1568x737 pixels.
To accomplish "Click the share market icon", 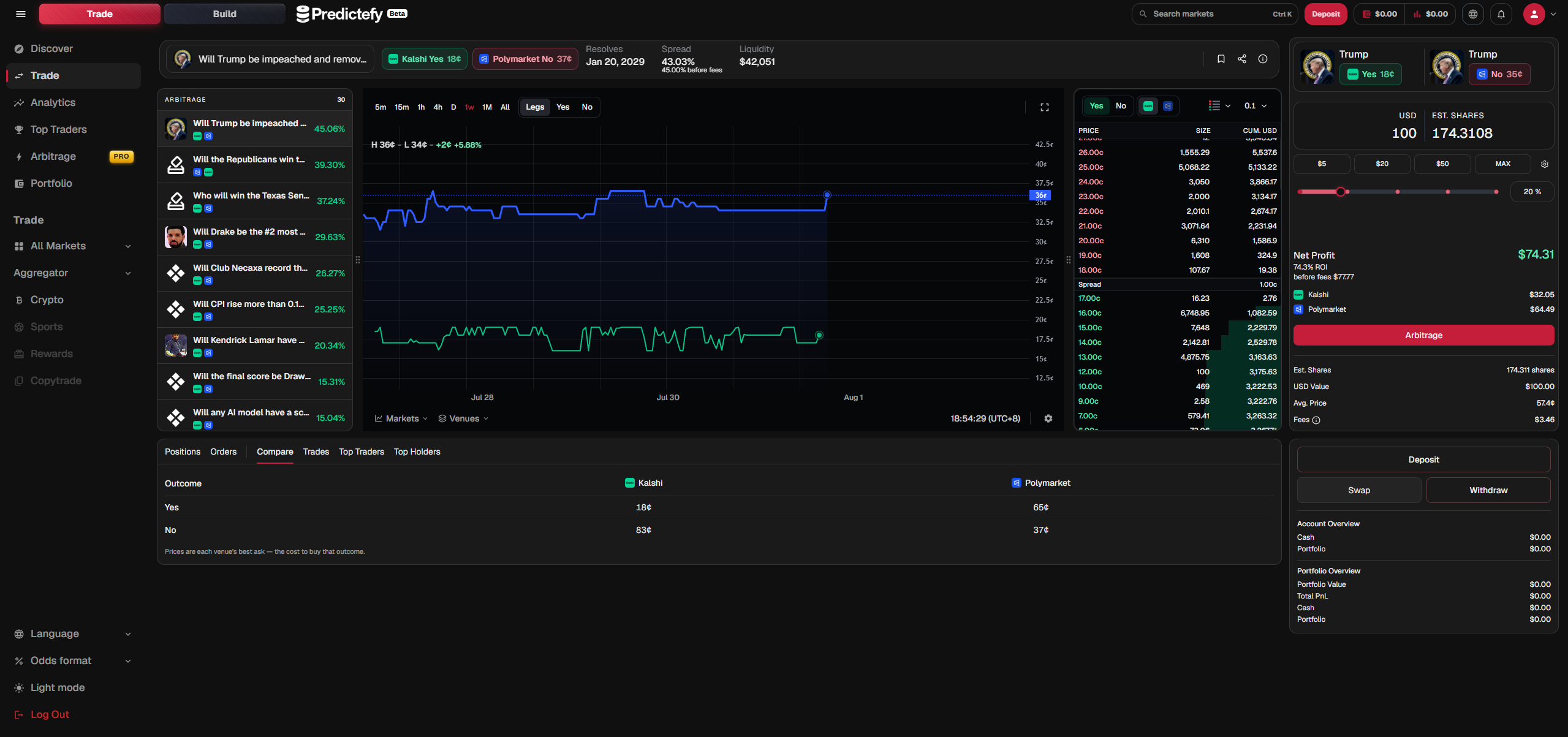I will click(1242, 59).
